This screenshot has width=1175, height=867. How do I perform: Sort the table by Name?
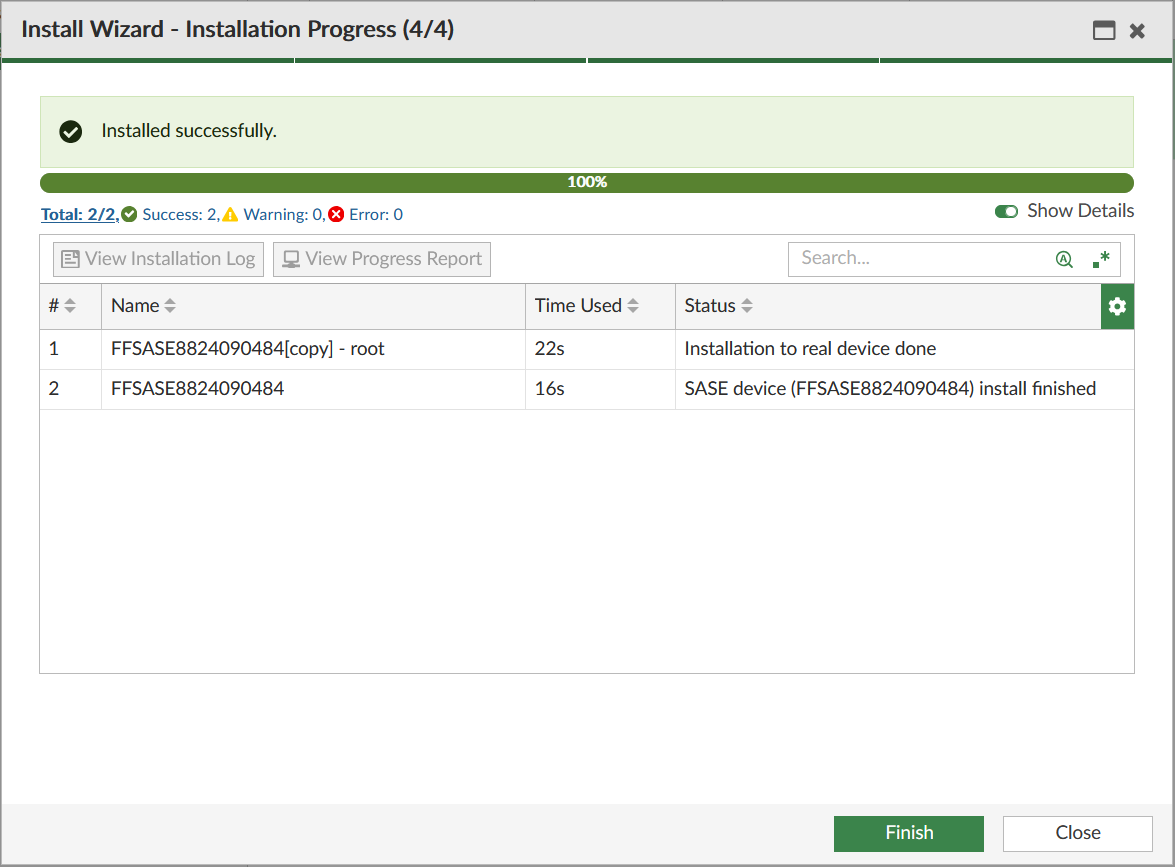(168, 305)
